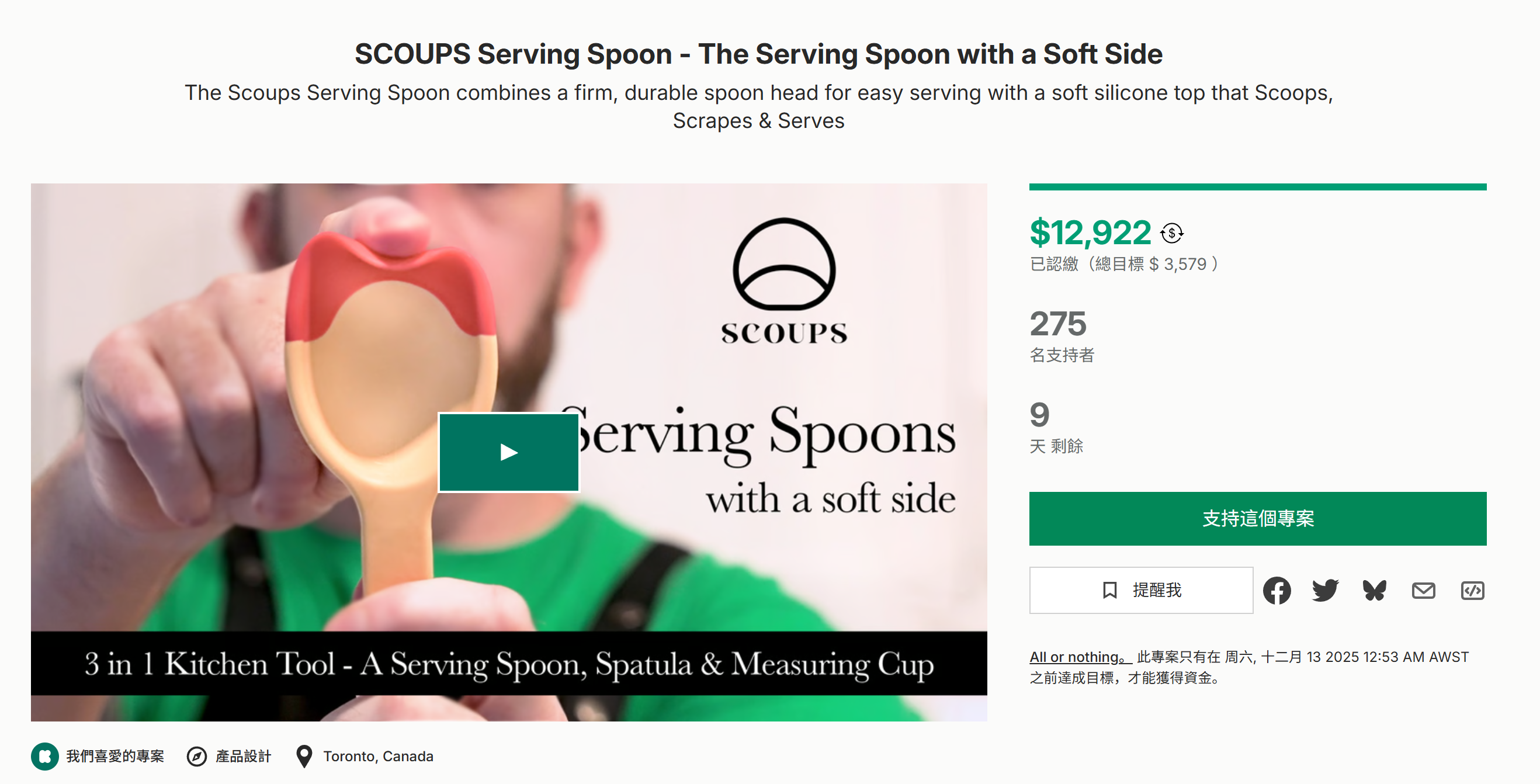1540x784 pixels.
Task: Share project via email icon
Action: 1423,591
